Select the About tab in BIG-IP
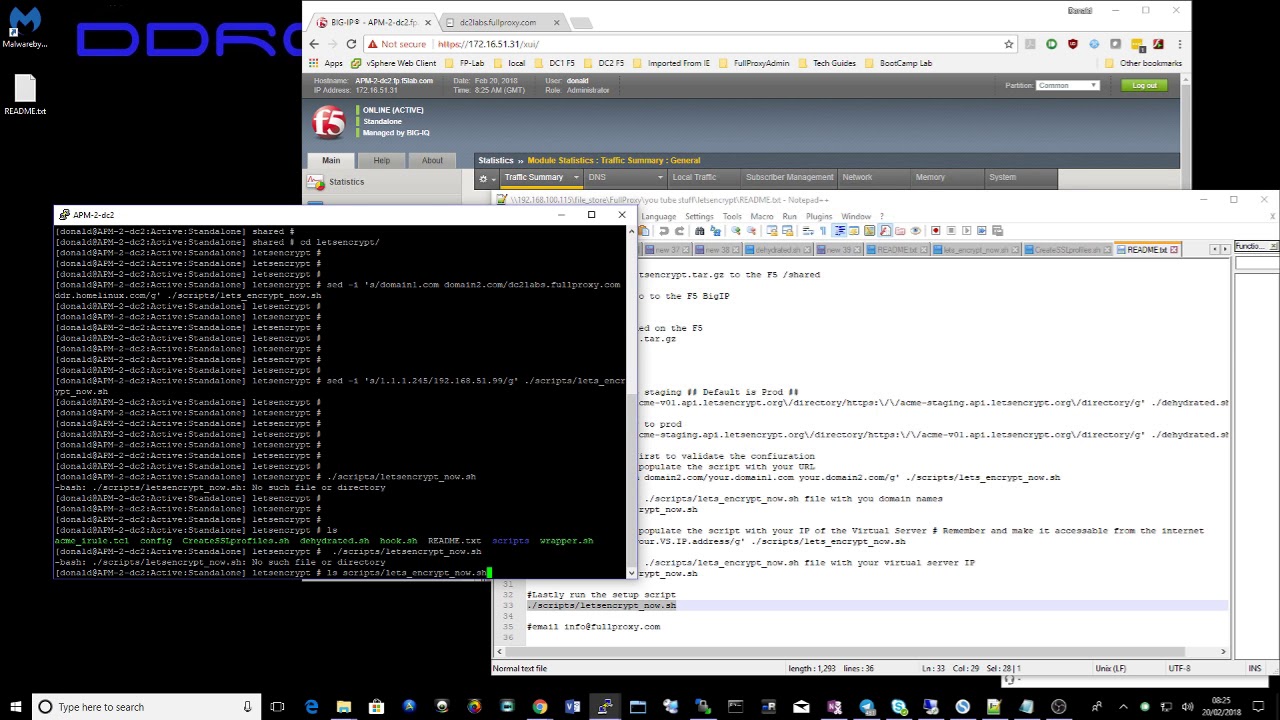 click(432, 160)
